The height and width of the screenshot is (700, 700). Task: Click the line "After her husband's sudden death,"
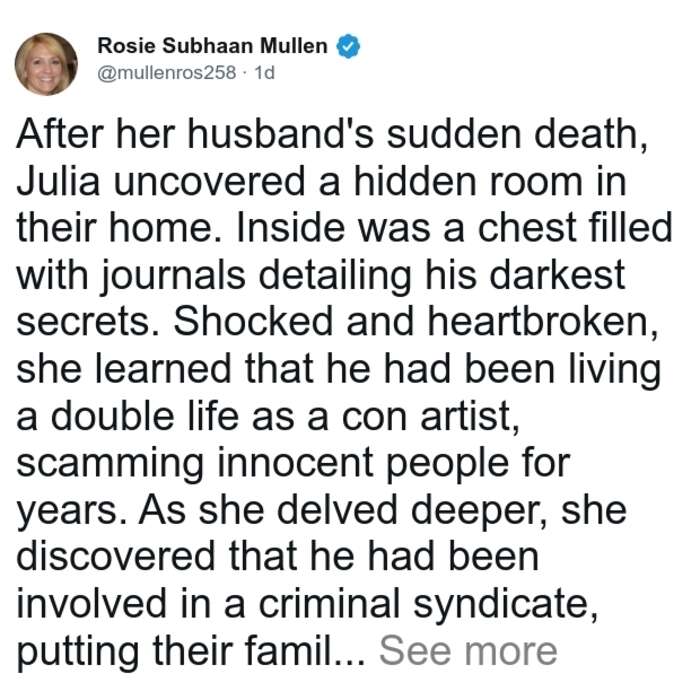(x=332, y=134)
